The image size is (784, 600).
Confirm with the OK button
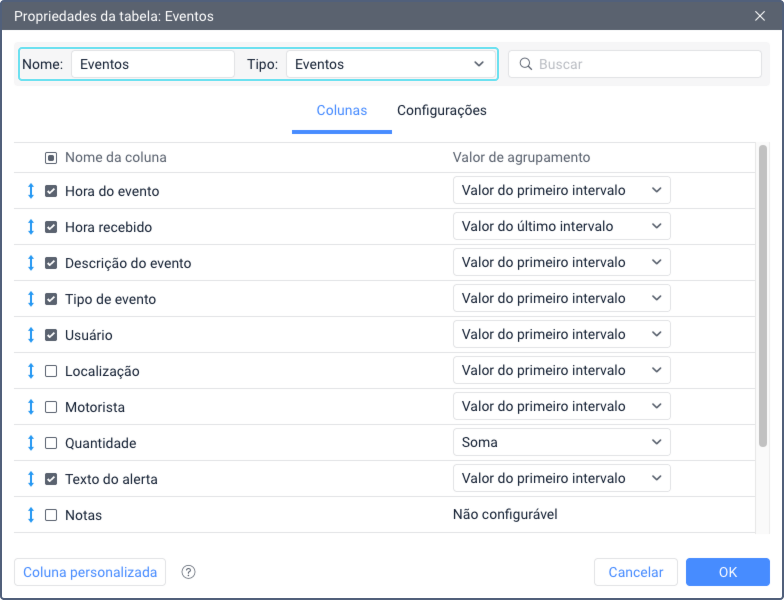pos(728,572)
